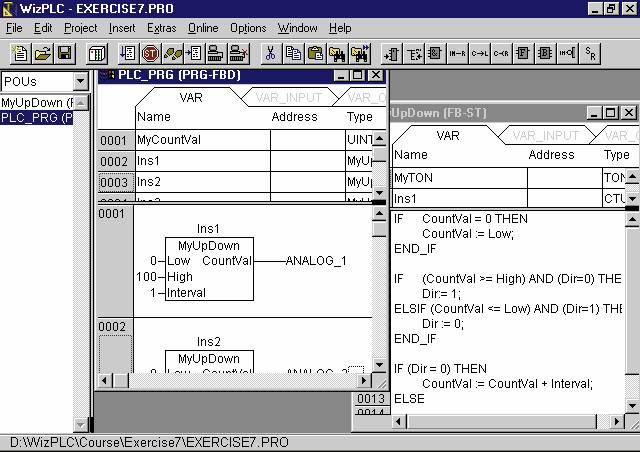This screenshot has width=640, height=452.
Task: Click the network insert T icon
Action: click(x=414, y=53)
